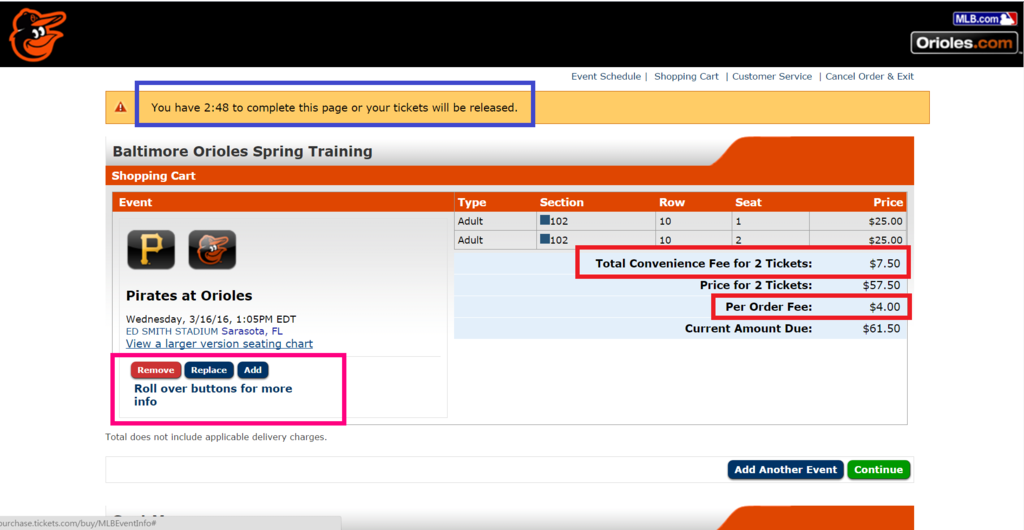
Task: Click Add Another Event button
Action: coord(786,470)
